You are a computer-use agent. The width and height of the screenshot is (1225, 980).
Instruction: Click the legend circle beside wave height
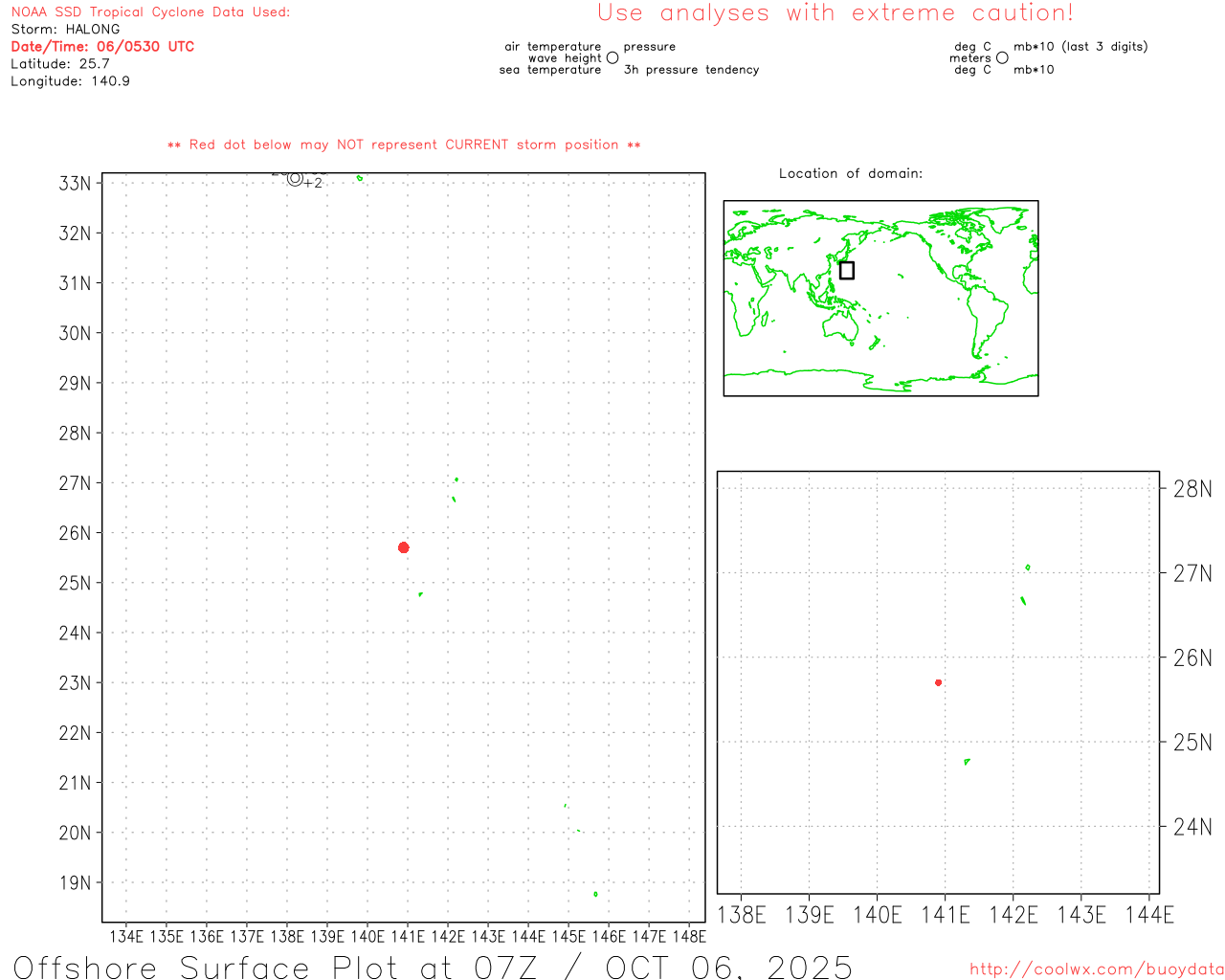[612, 58]
